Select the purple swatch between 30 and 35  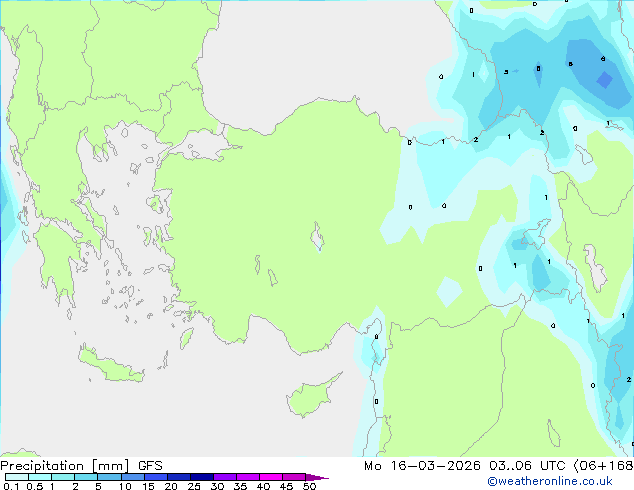[224, 477]
